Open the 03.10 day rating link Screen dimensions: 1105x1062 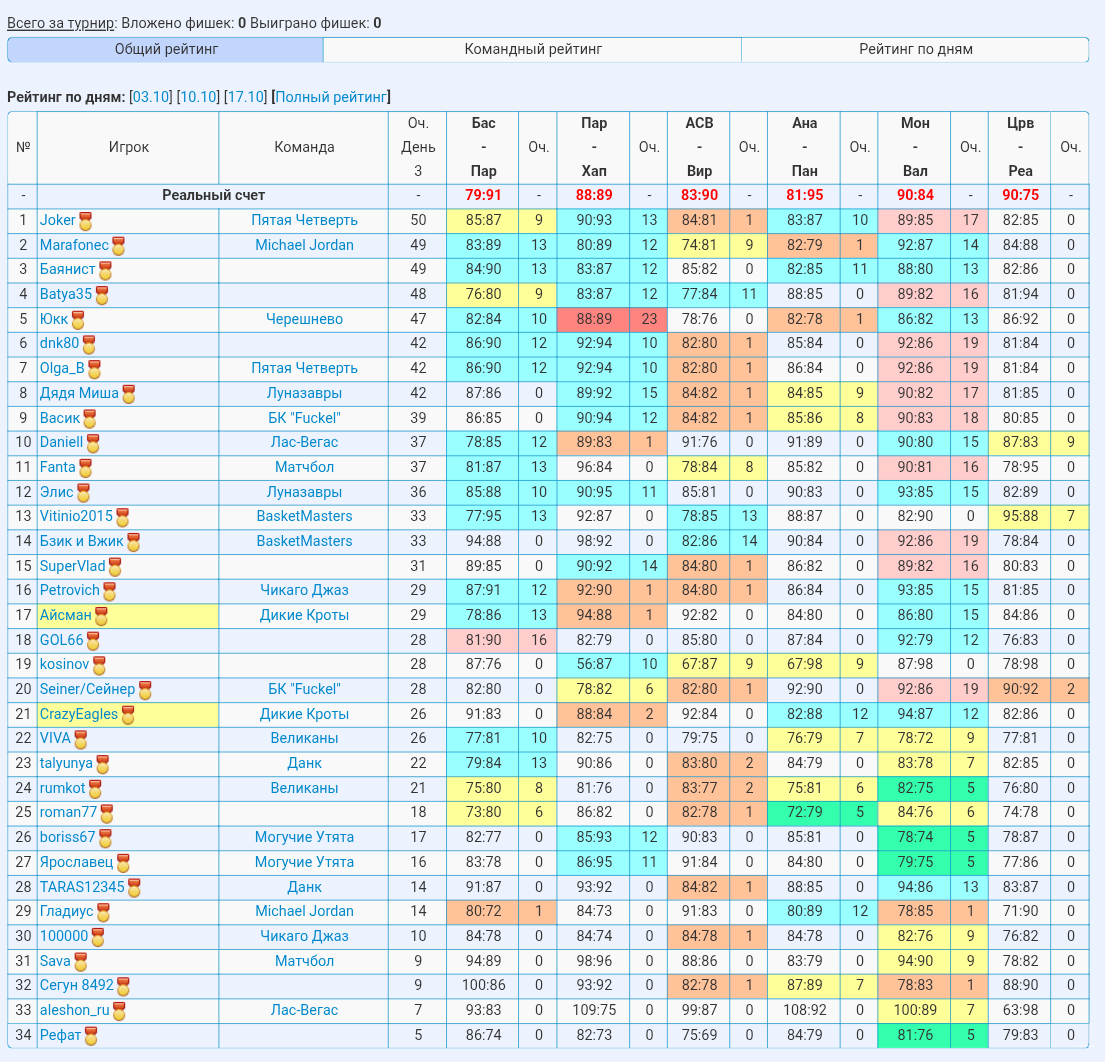click(x=152, y=97)
